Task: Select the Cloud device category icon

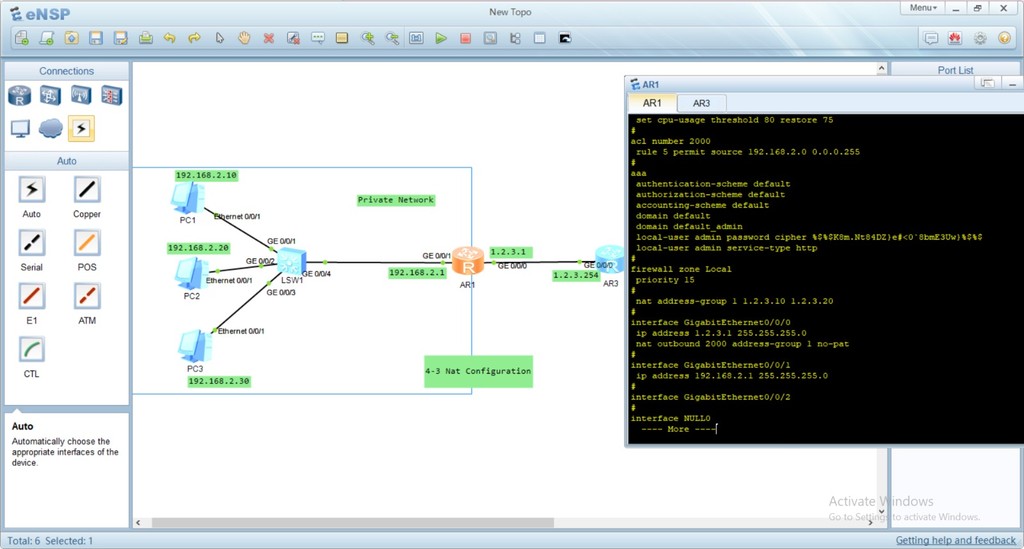Action: point(50,128)
